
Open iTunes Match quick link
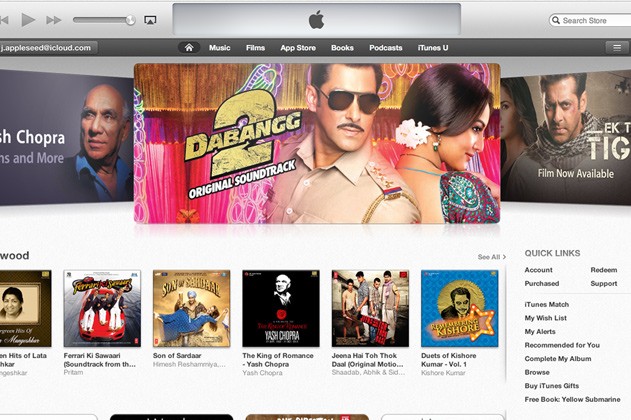pos(546,304)
